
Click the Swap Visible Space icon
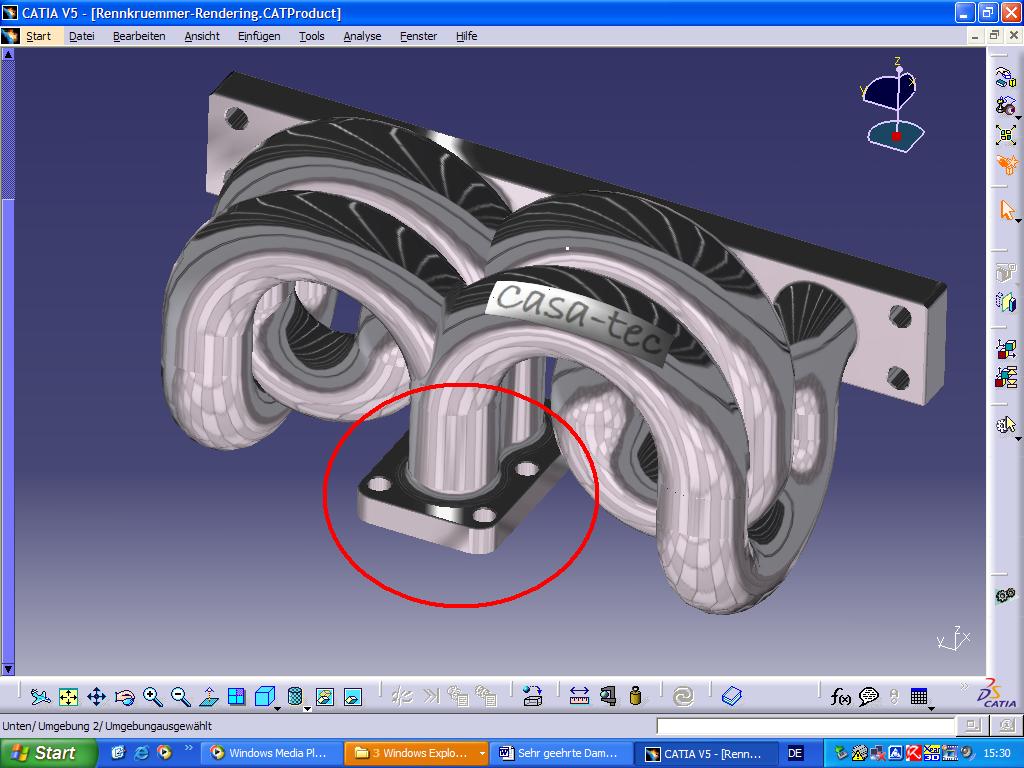pos(353,697)
